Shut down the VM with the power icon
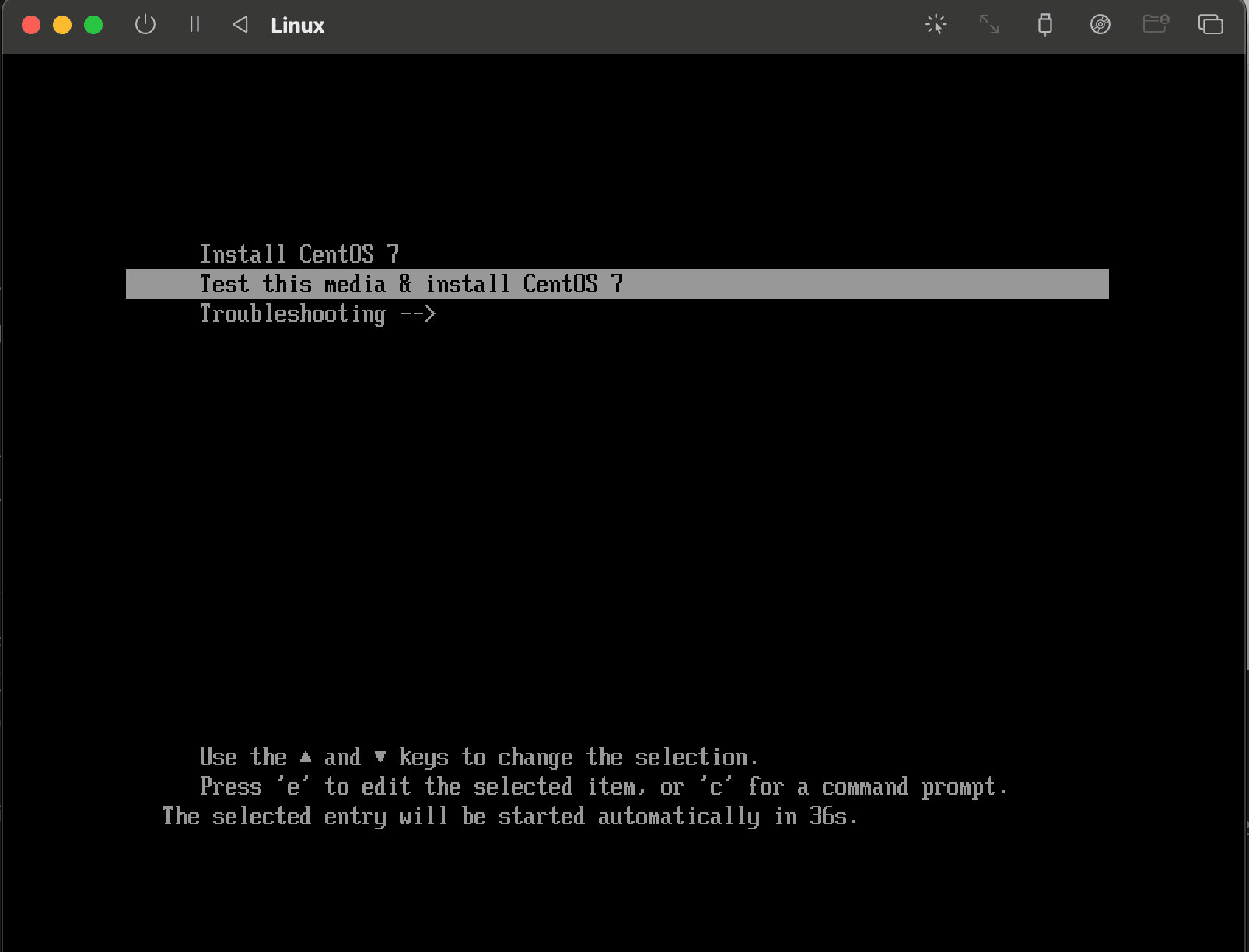Viewport: 1249px width, 952px height. 145,25
